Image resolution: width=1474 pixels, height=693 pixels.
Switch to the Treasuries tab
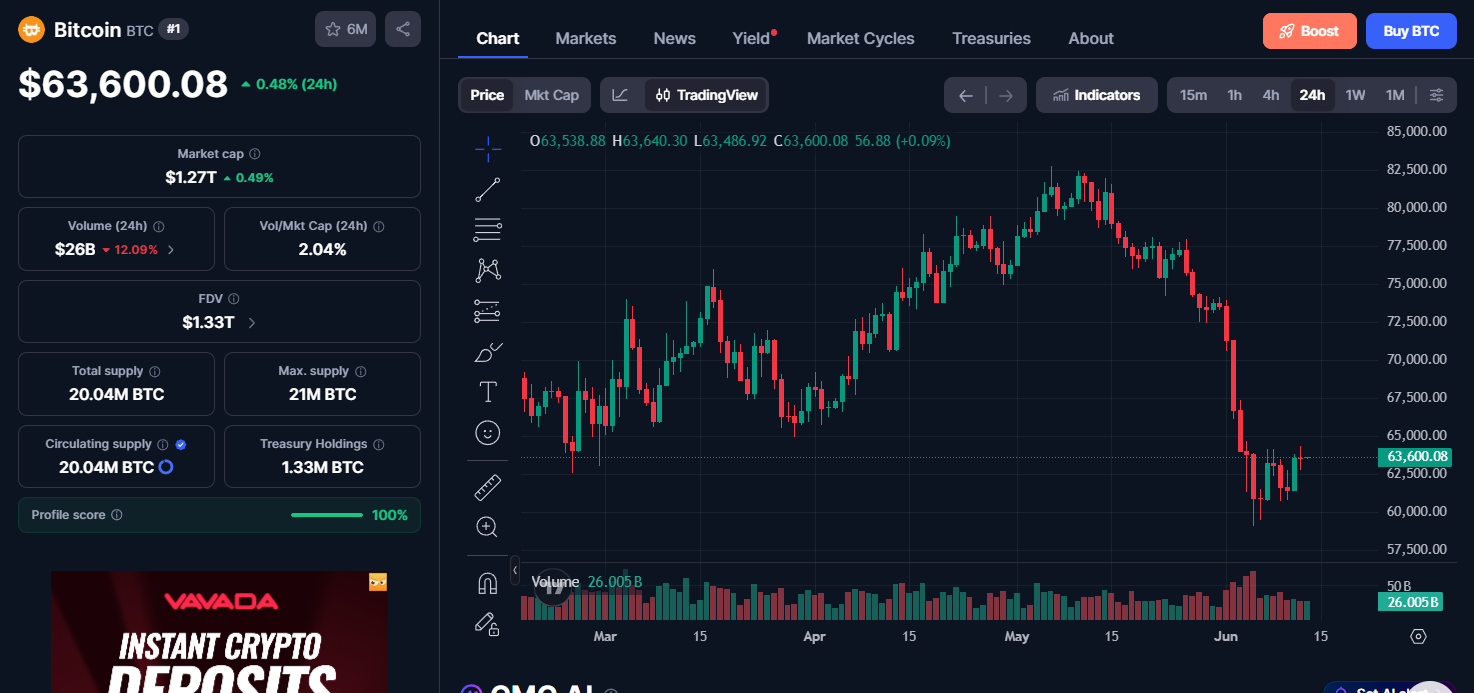point(991,38)
